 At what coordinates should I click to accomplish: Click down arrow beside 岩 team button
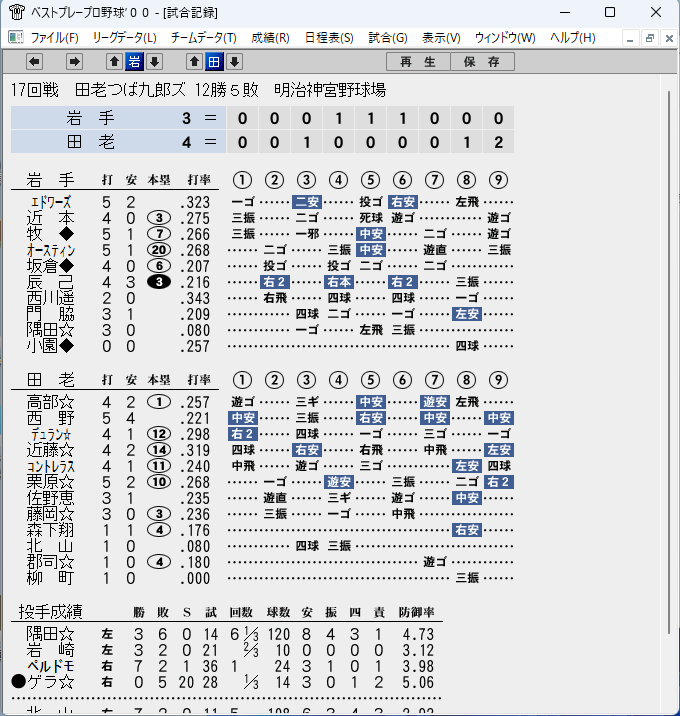(154, 61)
